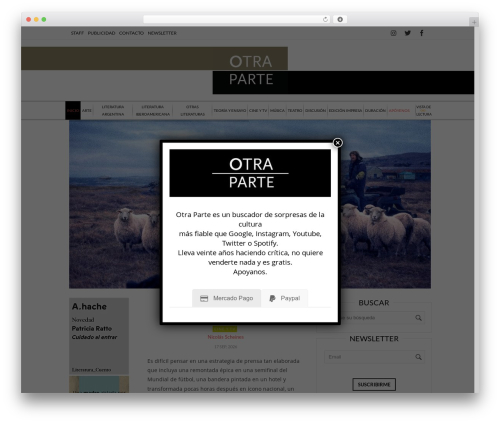Select Cine y TV menu item
The image size is (500, 423).
tap(258, 110)
